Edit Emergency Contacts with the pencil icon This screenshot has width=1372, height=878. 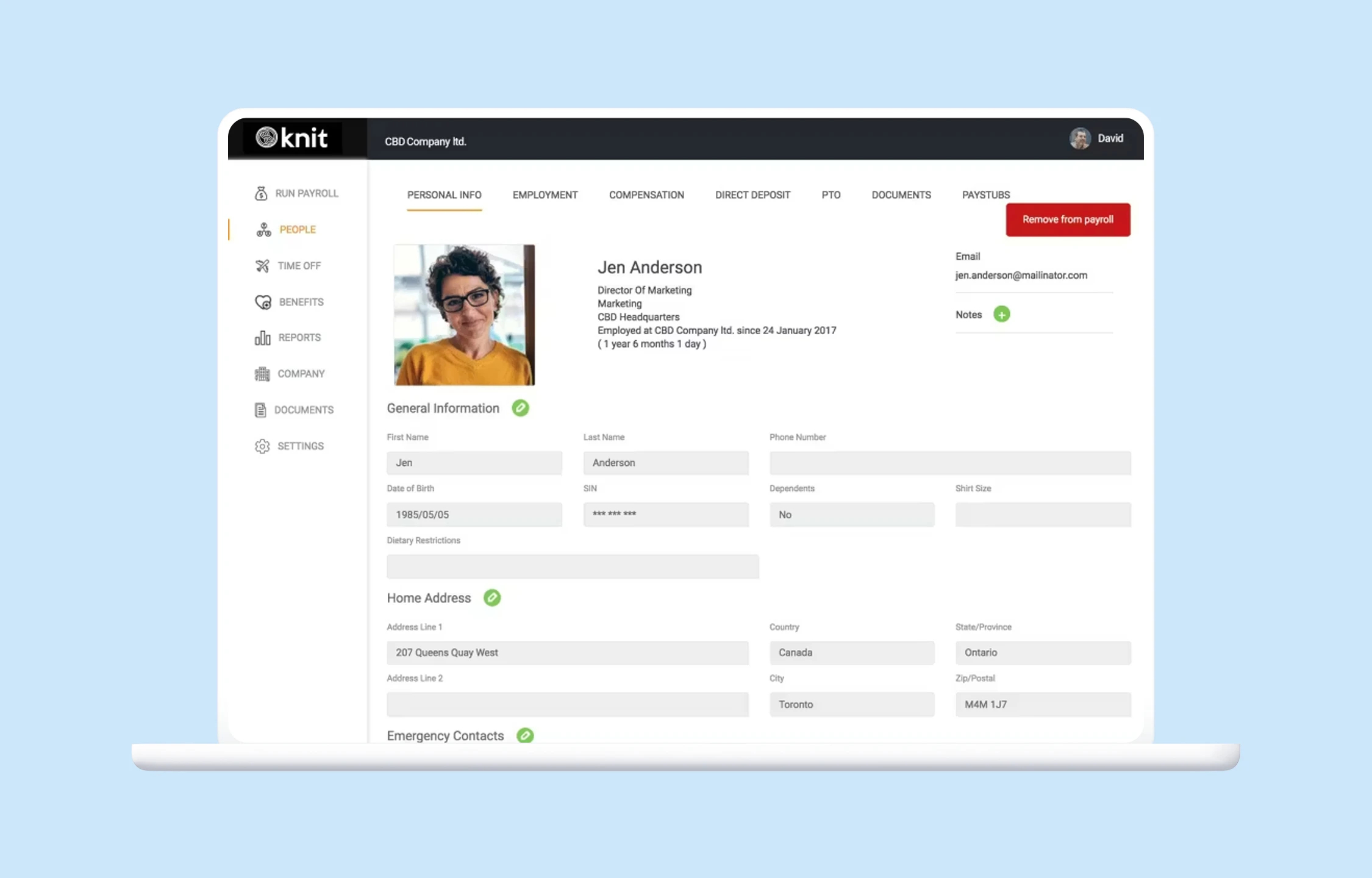tap(526, 736)
